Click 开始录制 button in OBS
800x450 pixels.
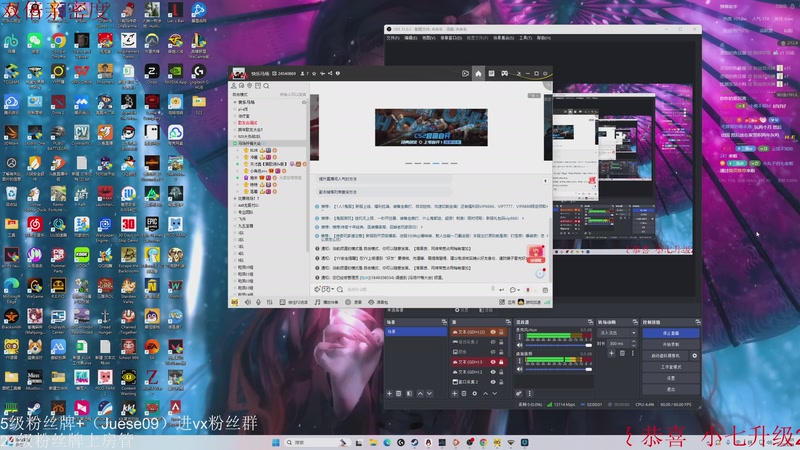pyautogui.click(x=670, y=344)
